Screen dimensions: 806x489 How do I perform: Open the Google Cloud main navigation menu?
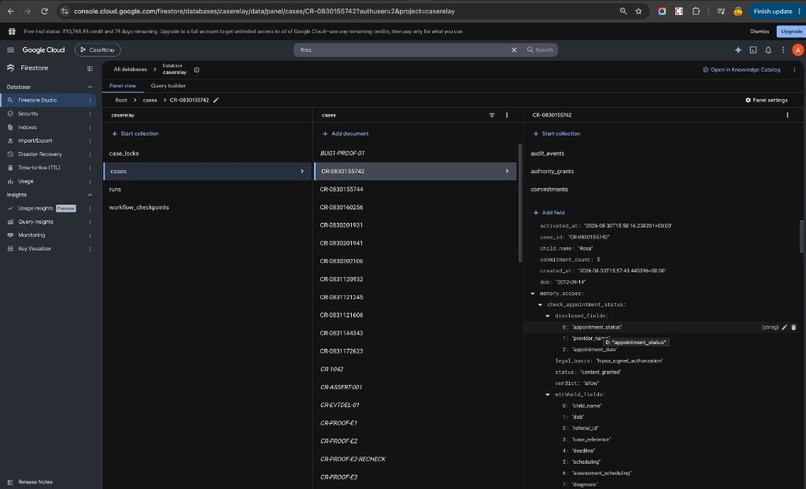coord(10,50)
